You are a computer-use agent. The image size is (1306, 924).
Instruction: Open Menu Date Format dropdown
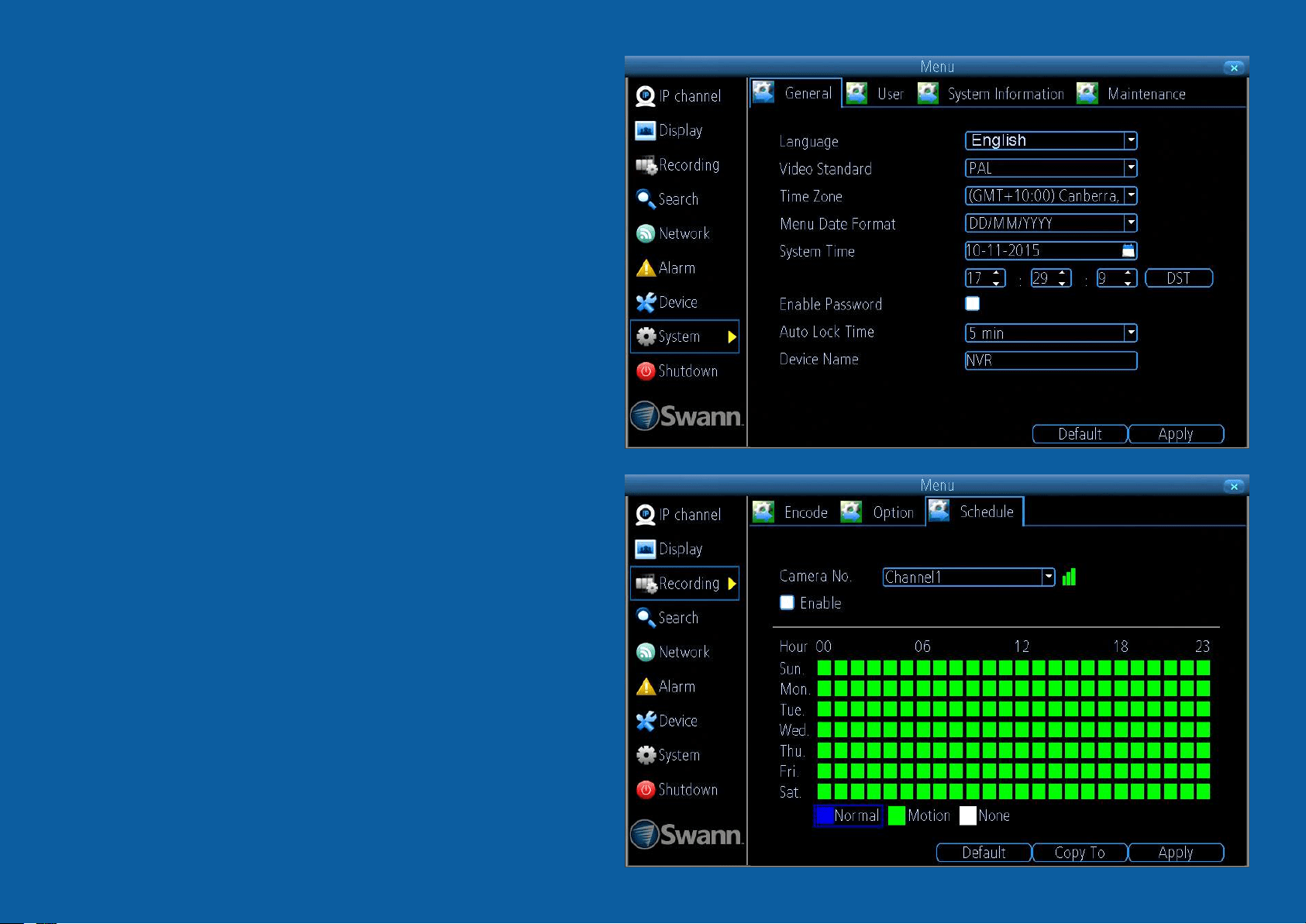1051,223
